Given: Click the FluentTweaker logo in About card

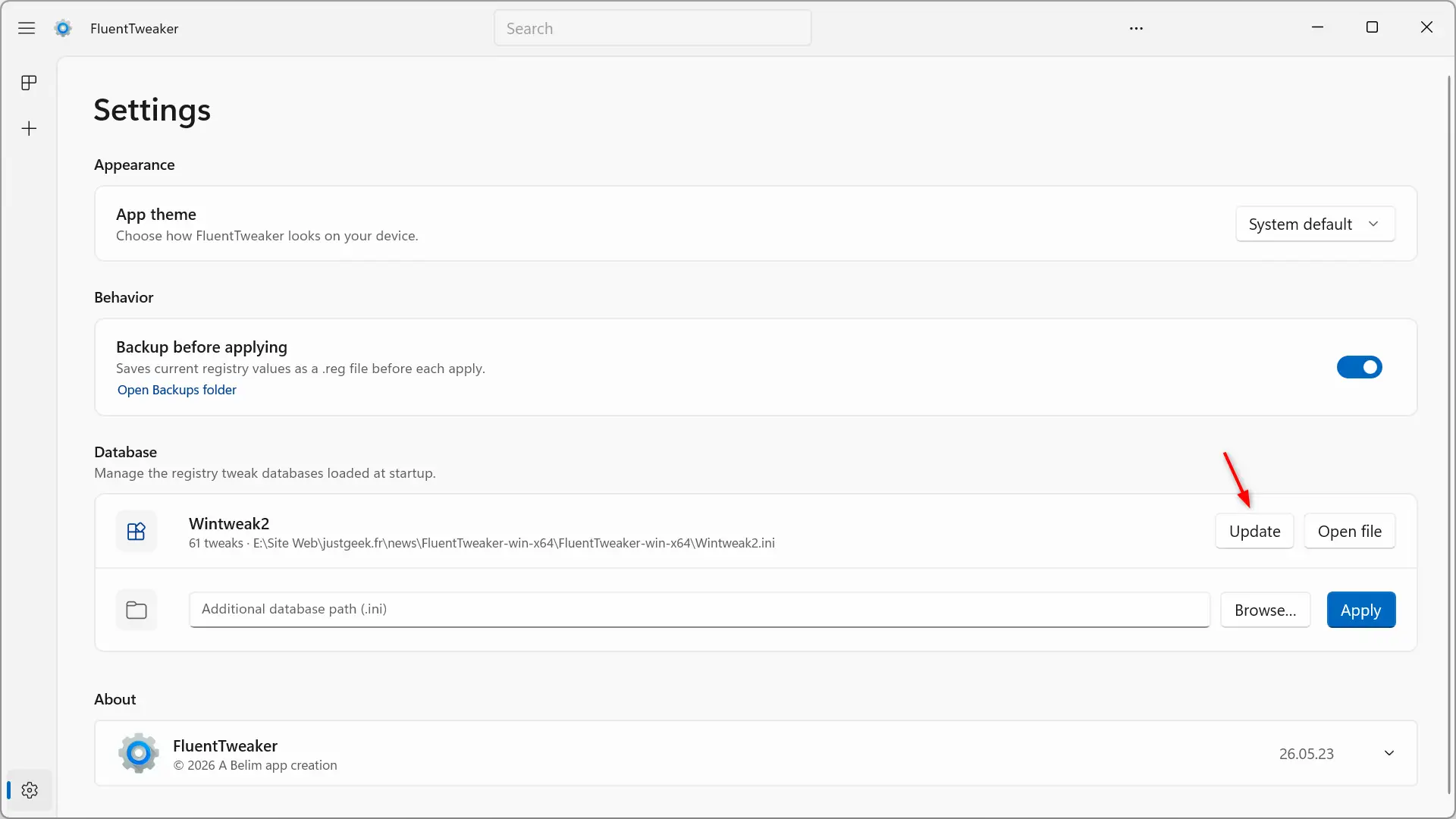Looking at the screenshot, I should 139,753.
